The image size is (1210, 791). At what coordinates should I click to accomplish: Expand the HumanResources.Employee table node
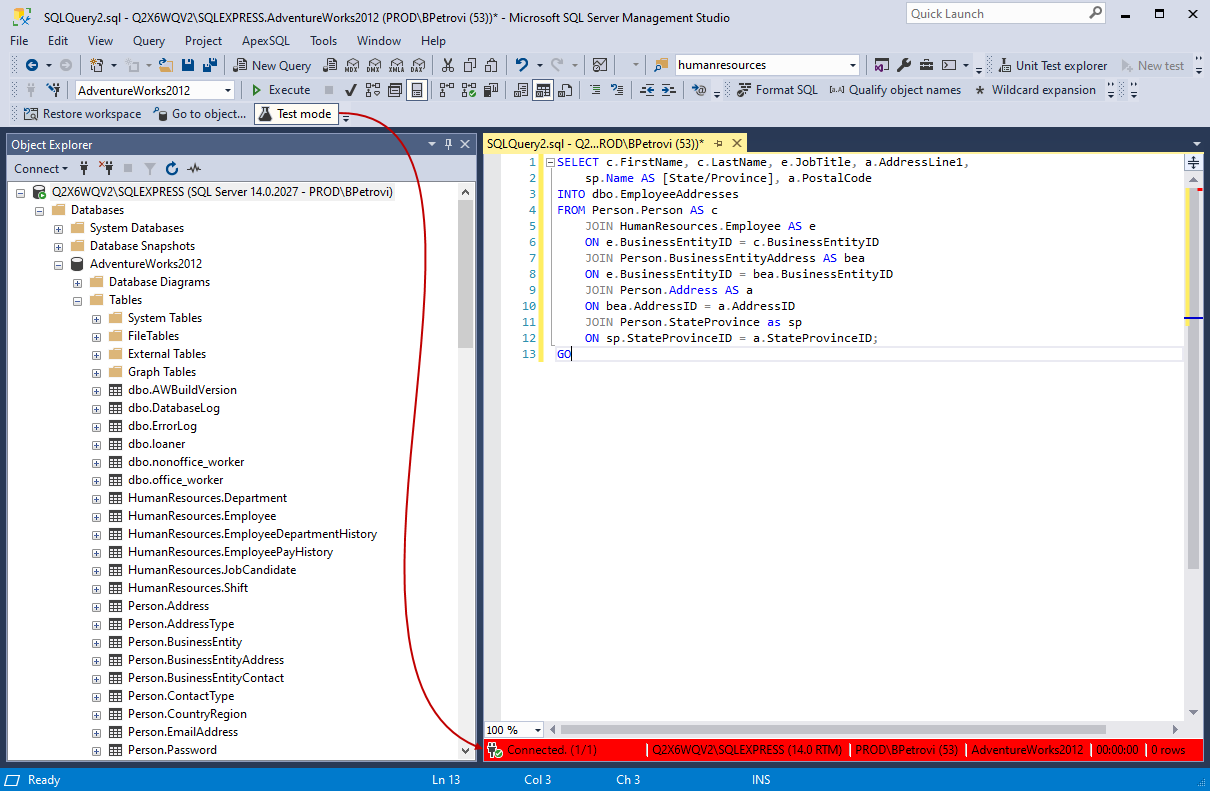click(96, 516)
